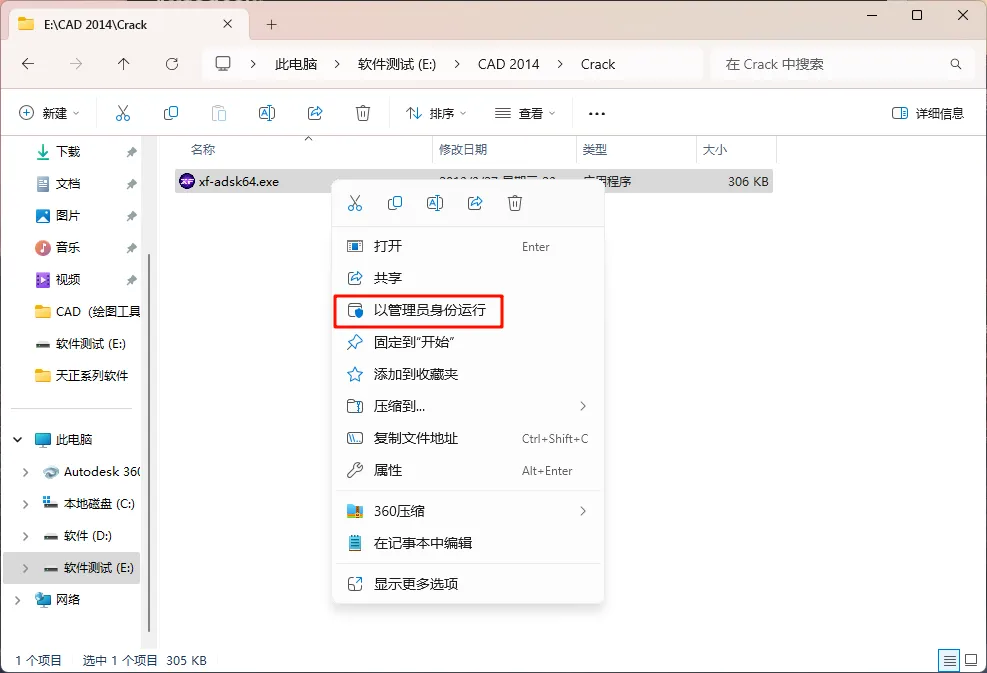Open the 排序 (Sort) dropdown
The width and height of the screenshot is (987, 673).
click(436, 113)
